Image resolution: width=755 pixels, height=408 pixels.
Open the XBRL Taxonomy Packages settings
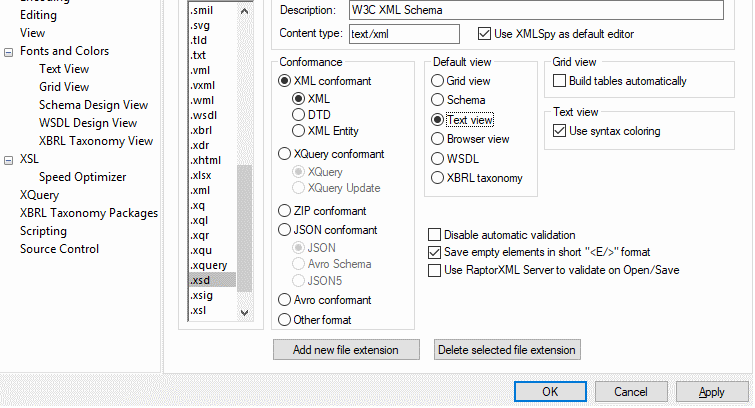pos(88,213)
